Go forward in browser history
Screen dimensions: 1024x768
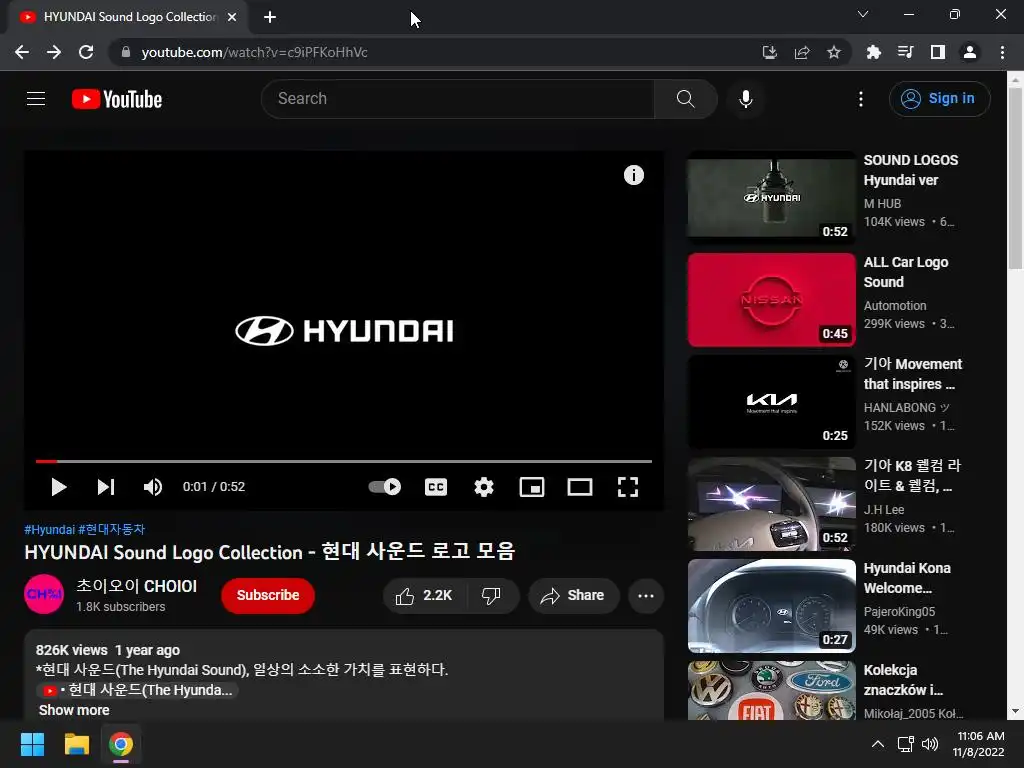point(54,52)
